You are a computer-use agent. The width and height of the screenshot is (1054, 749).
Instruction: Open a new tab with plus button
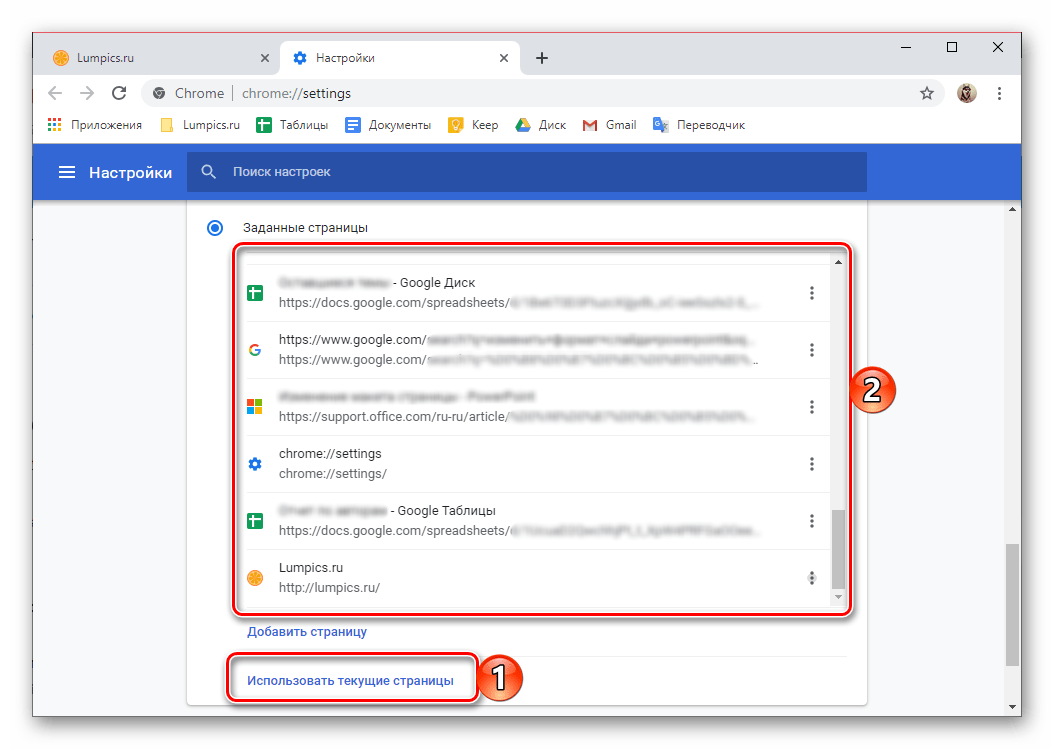pos(542,58)
